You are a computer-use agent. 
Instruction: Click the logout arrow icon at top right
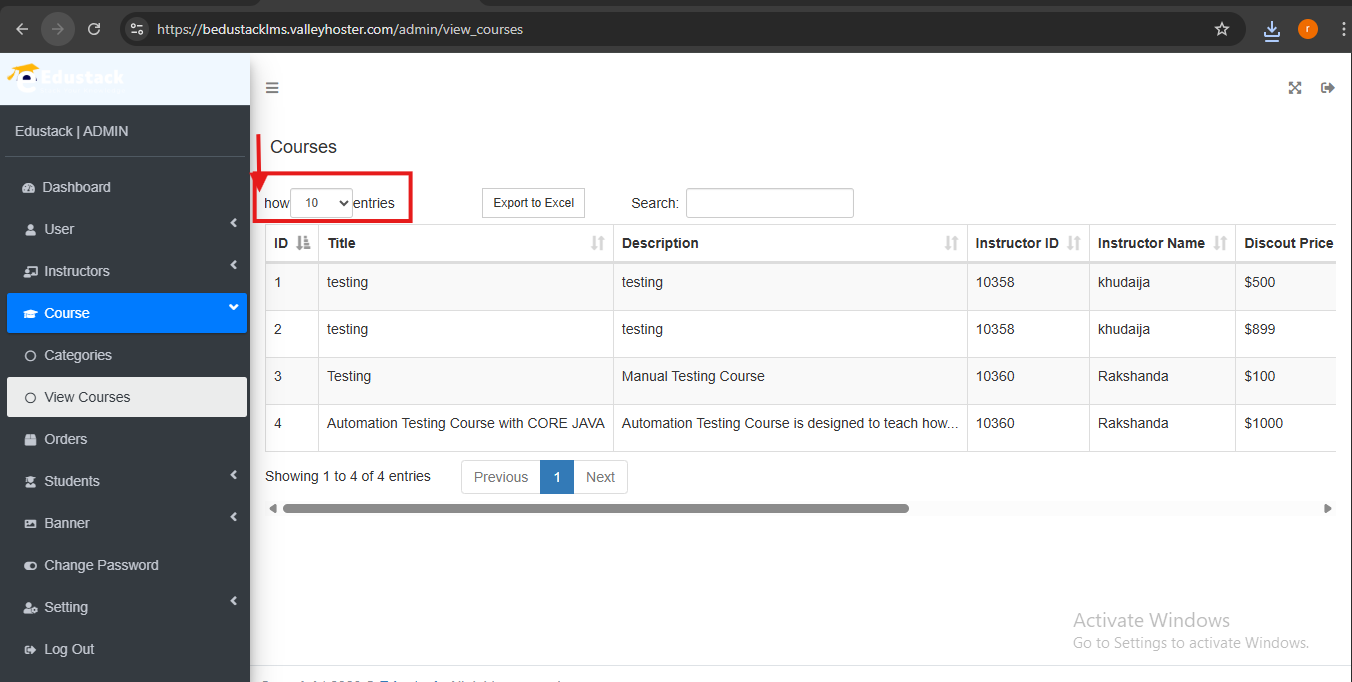pyautogui.click(x=1328, y=88)
